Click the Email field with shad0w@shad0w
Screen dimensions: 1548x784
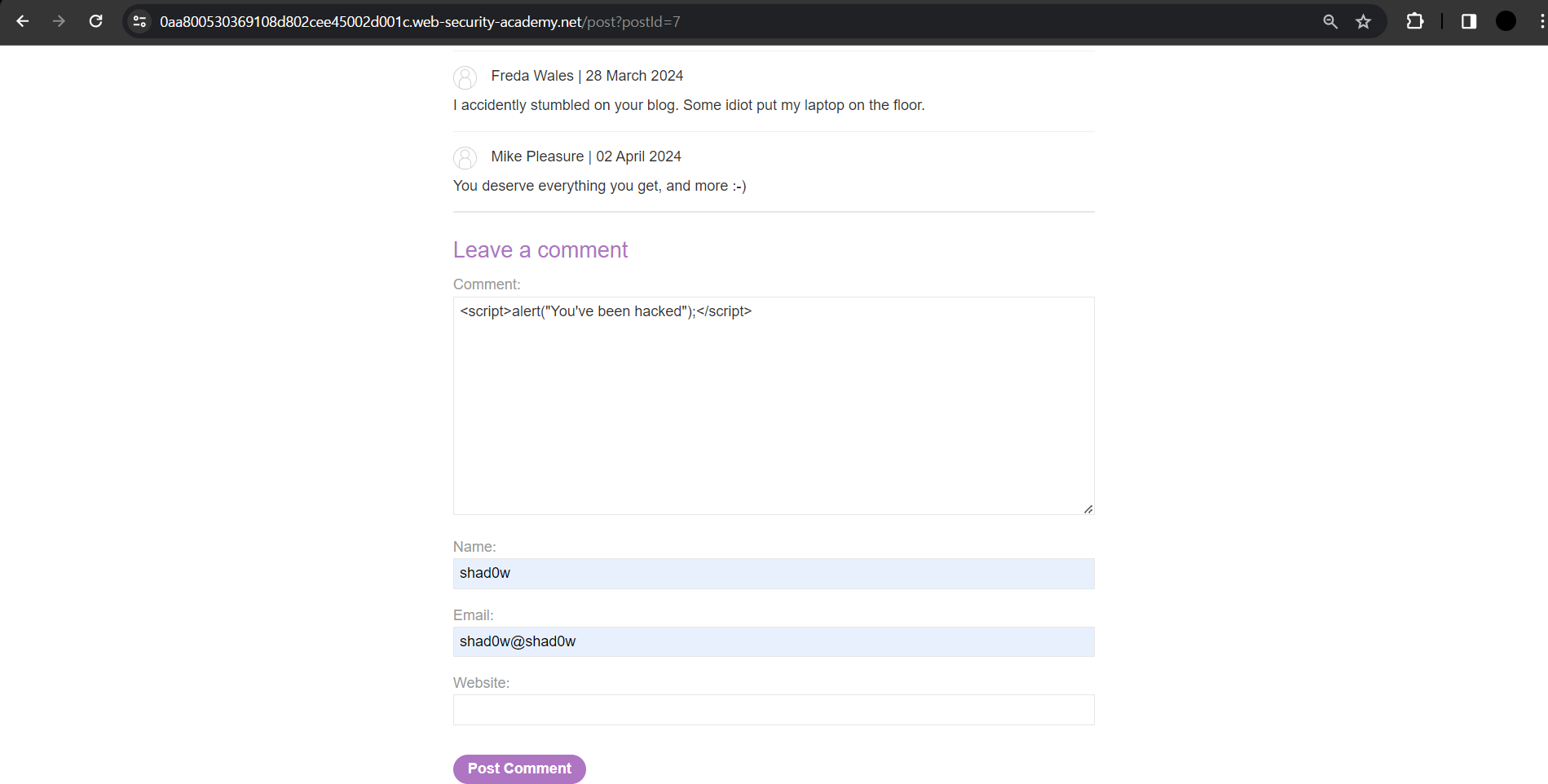[774, 641]
